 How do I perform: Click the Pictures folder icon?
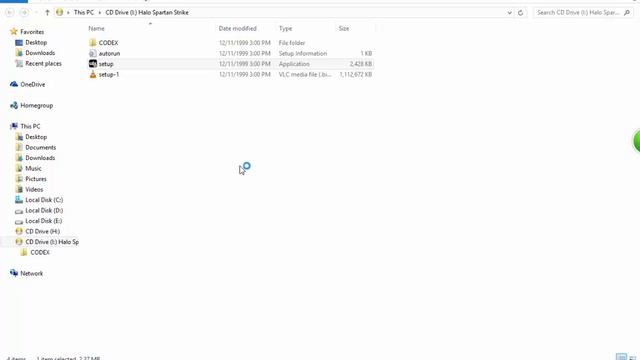pos(19,179)
